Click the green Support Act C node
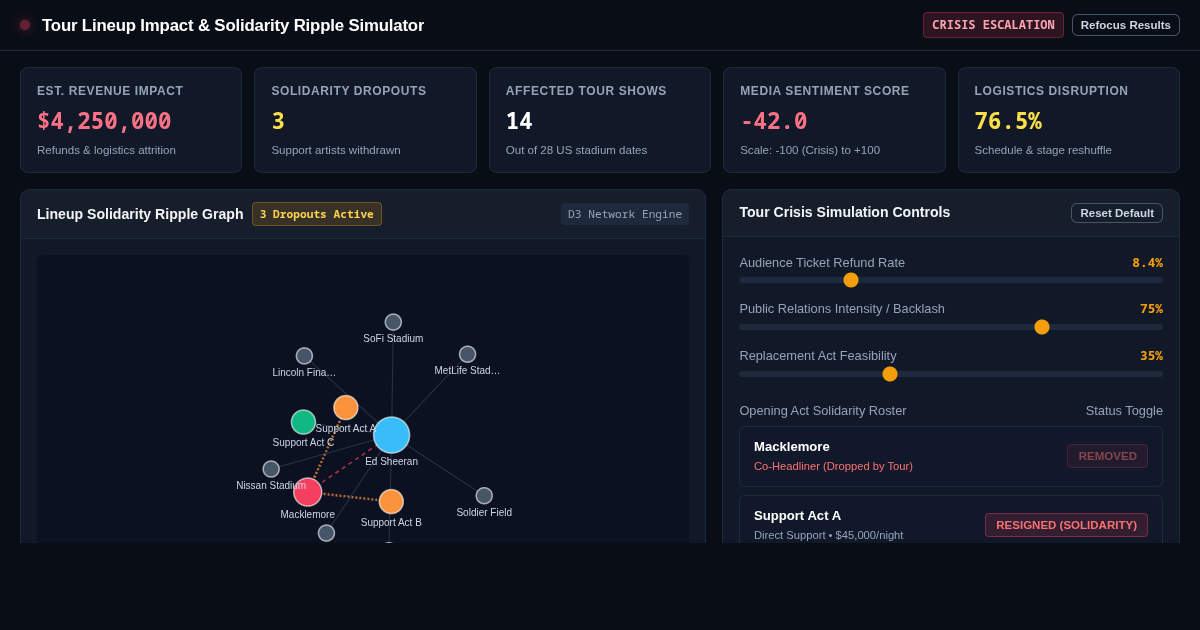This screenshot has width=1200, height=630. 303,422
